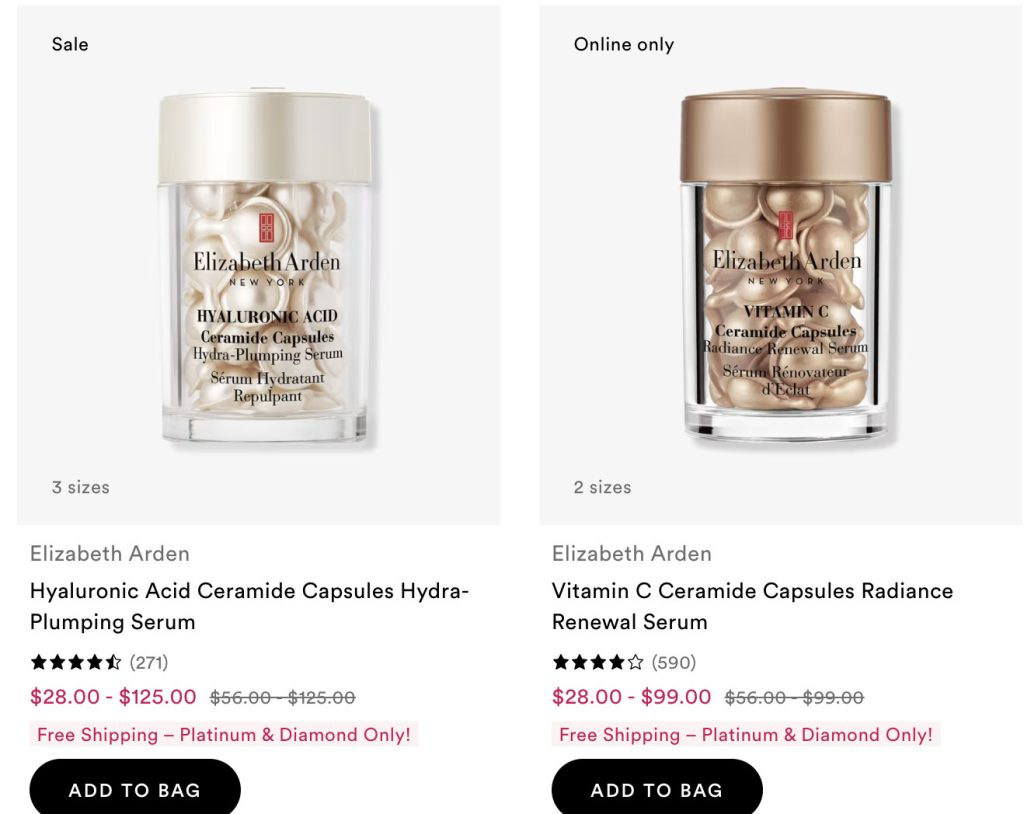The height and width of the screenshot is (814, 1024).
Task: Click Free Shipping banner under Vitamin C serum
Action: 746,735
